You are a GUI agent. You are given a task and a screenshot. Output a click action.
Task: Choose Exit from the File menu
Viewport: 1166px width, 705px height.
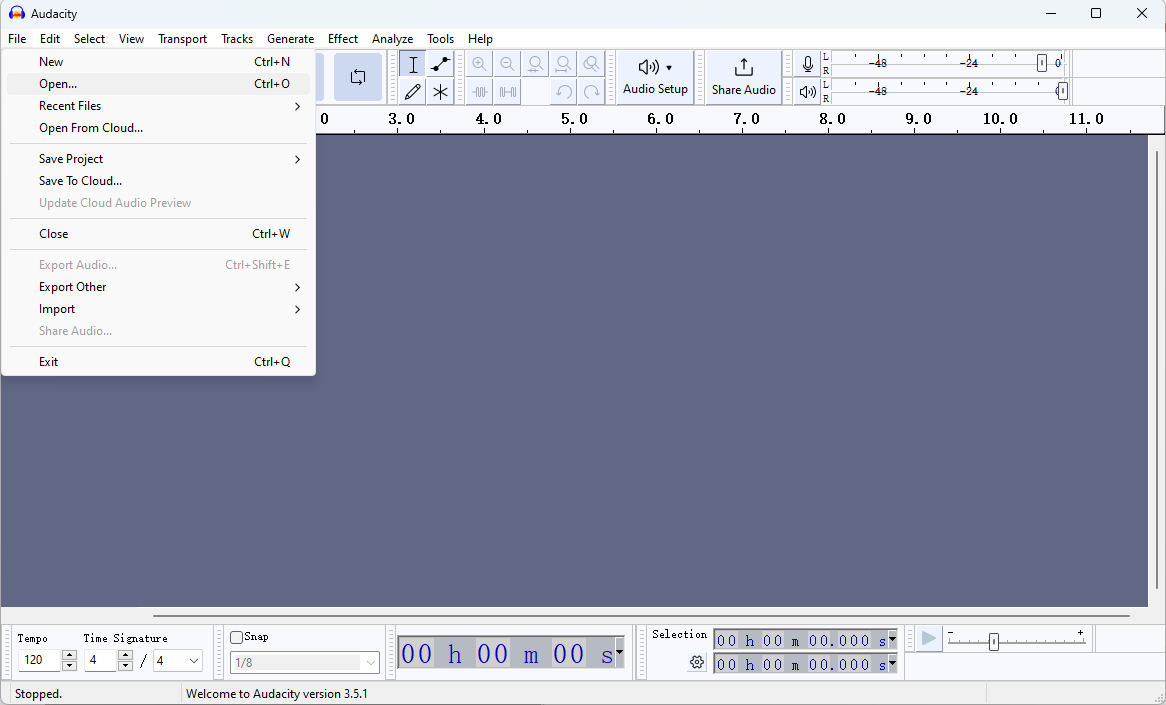pyautogui.click(x=158, y=362)
